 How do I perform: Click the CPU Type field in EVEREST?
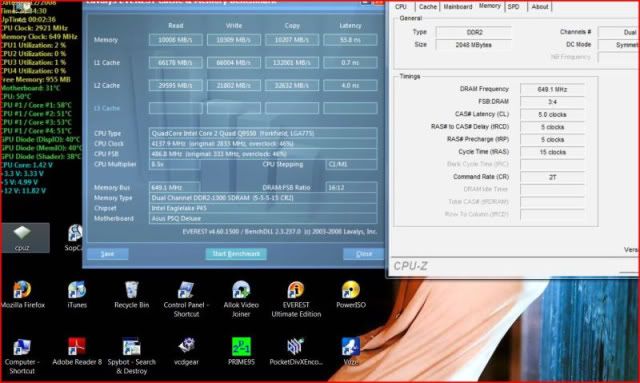pyautogui.click(x=263, y=133)
